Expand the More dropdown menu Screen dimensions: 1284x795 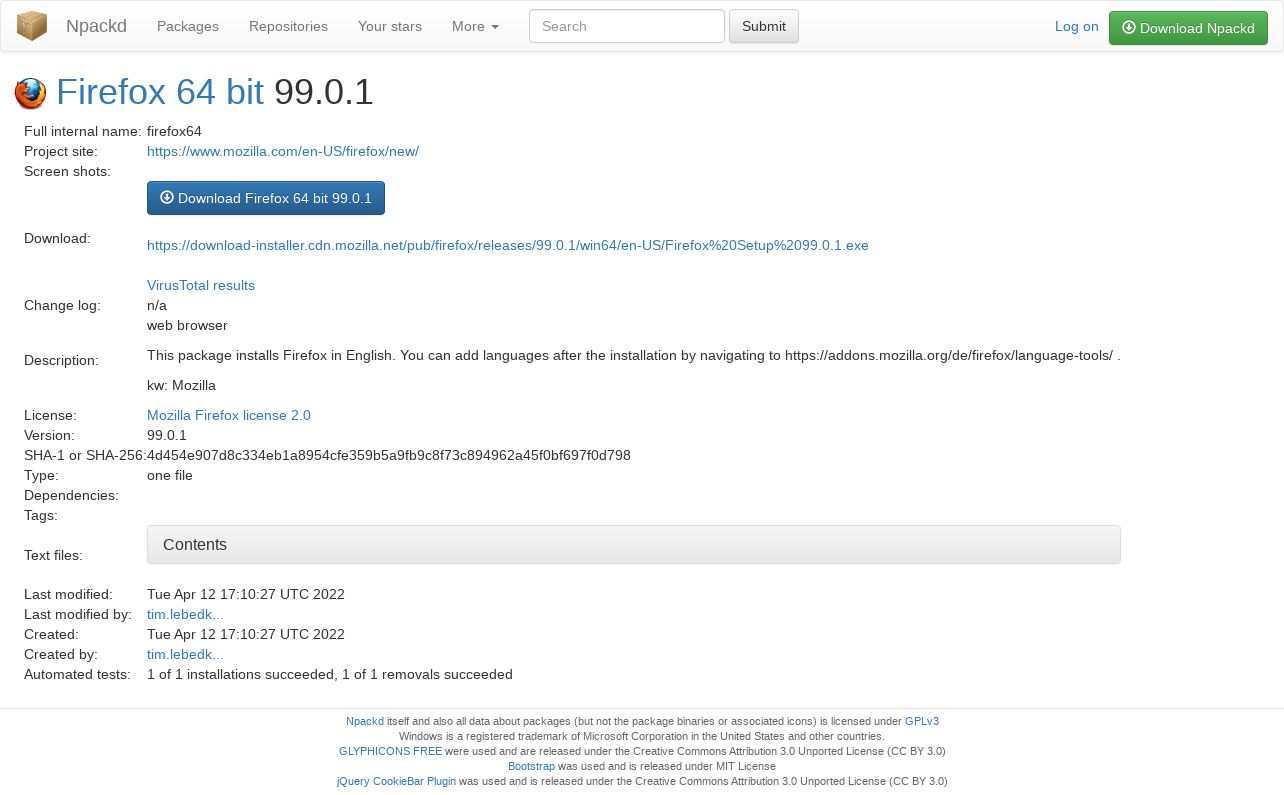click(x=475, y=26)
